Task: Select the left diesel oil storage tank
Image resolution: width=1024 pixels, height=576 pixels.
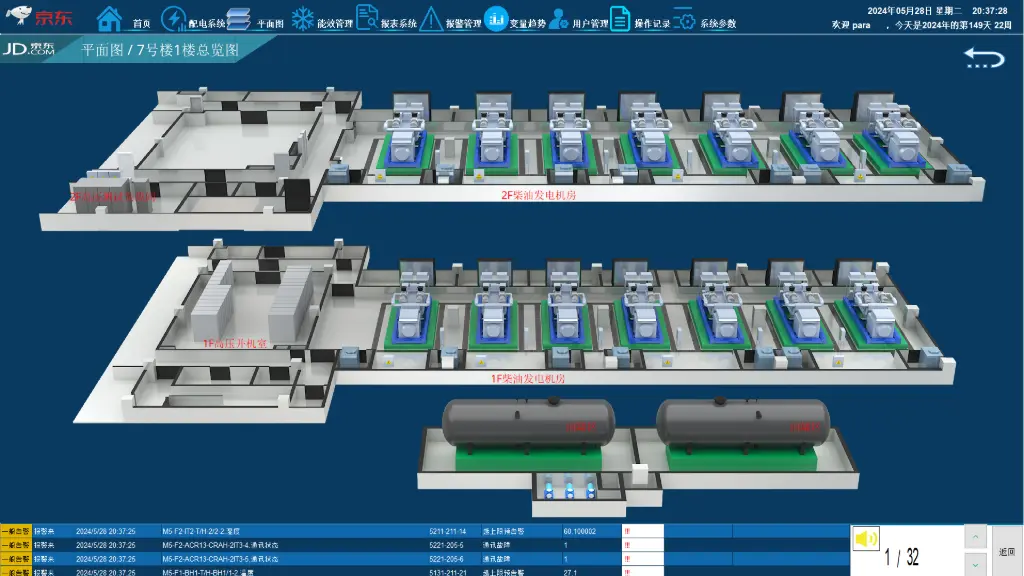Action: pos(529,422)
